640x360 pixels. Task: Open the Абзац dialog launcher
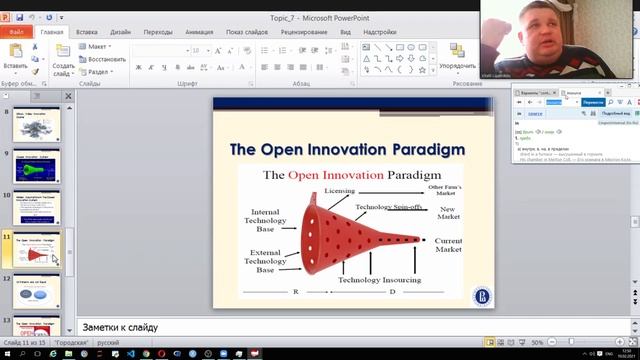353,84
